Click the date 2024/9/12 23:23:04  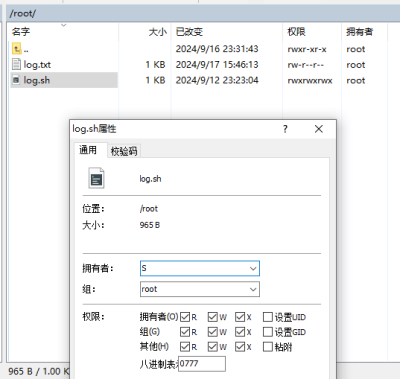tap(217, 80)
